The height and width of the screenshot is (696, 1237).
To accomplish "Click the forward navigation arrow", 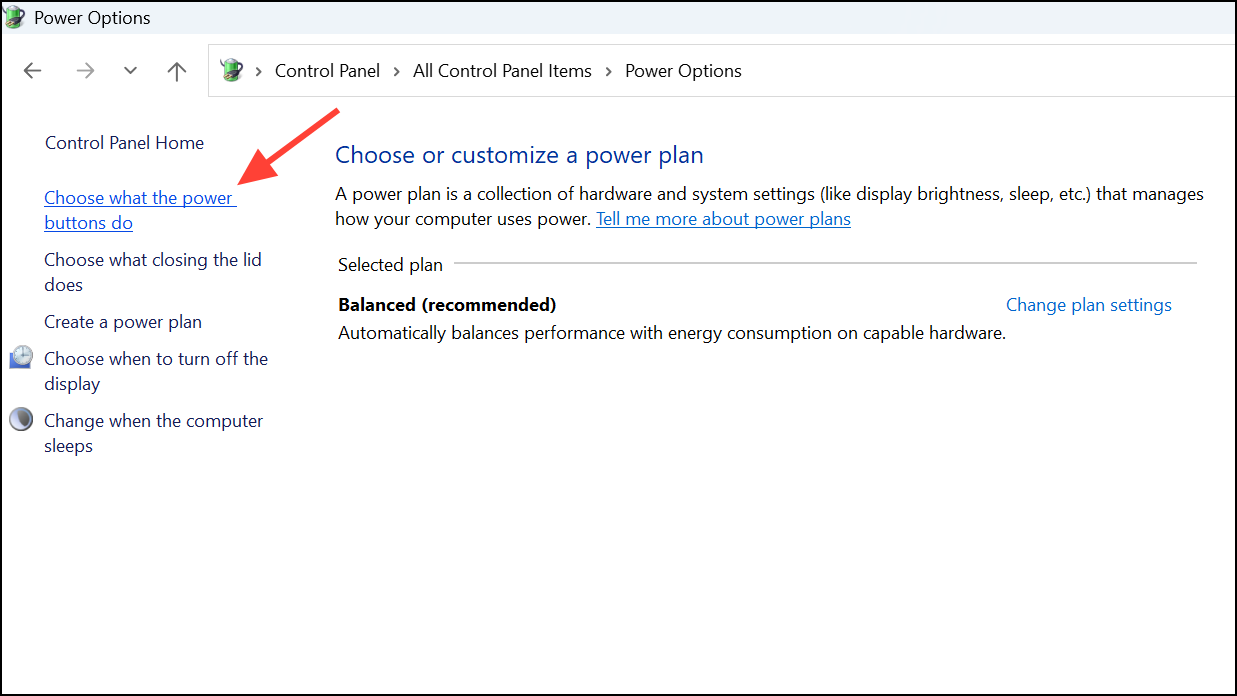I will coord(85,70).
